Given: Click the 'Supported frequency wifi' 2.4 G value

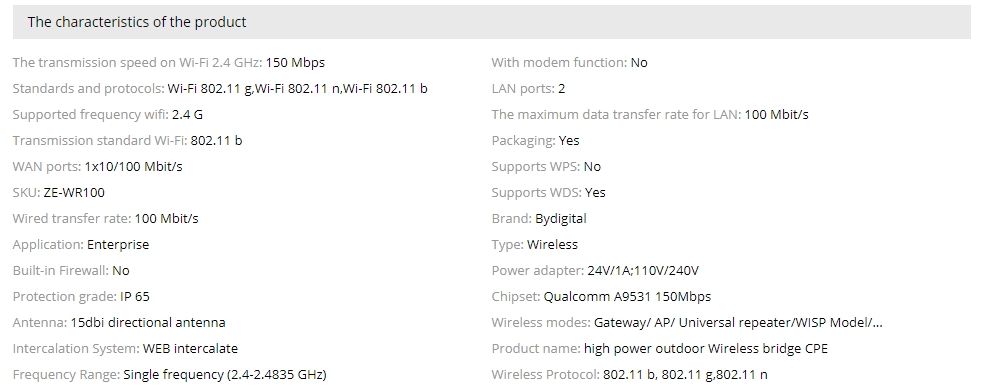Looking at the screenshot, I should click(x=187, y=115).
